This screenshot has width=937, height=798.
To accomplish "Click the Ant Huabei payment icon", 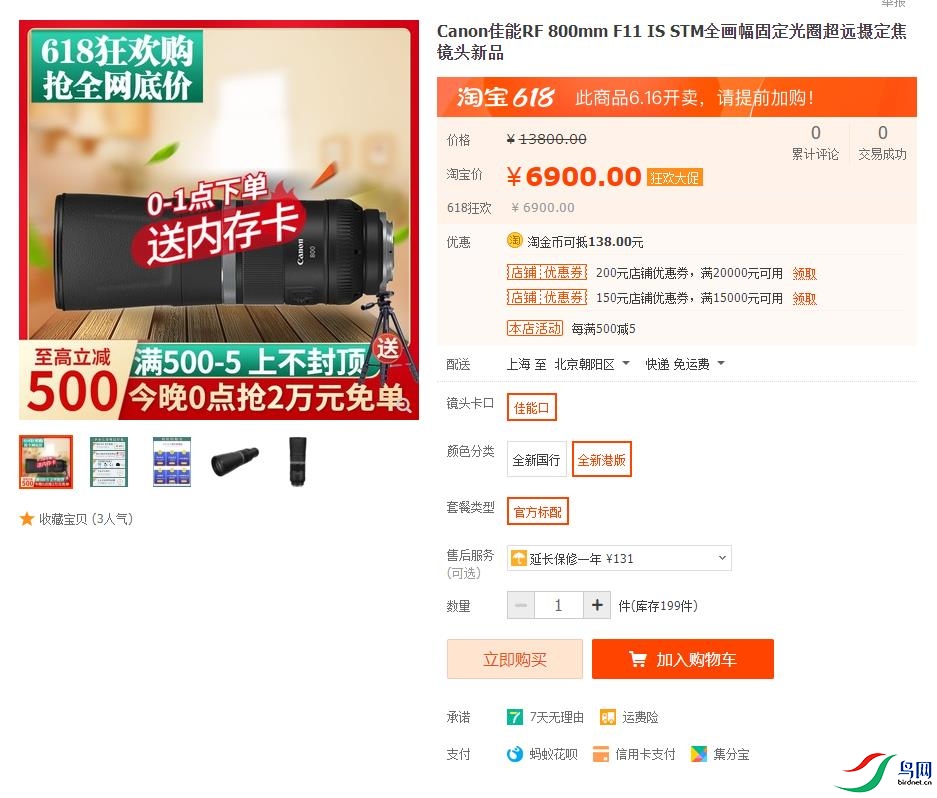I will click(515, 754).
